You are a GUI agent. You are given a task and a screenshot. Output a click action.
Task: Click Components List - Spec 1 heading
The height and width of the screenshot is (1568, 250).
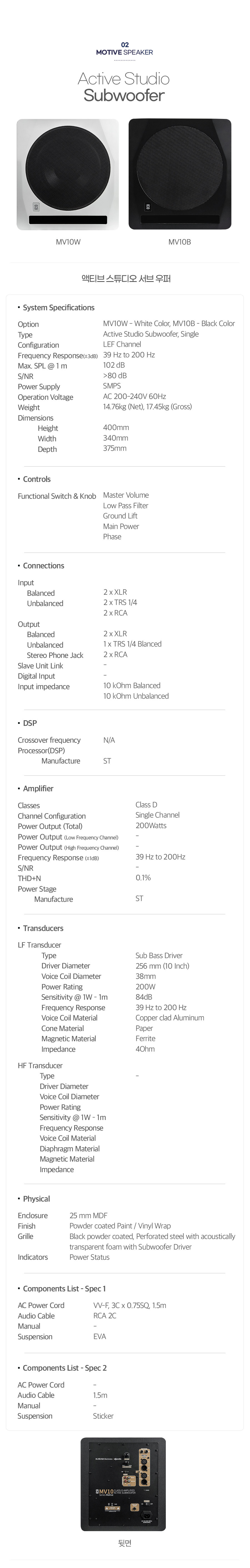click(x=62, y=1289)
